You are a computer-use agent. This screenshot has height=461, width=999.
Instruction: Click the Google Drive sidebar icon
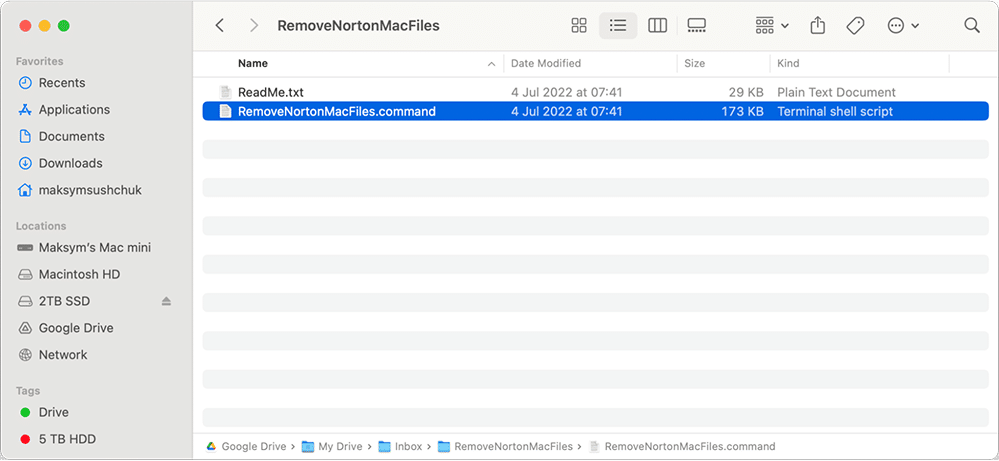(x=25, y=328)
